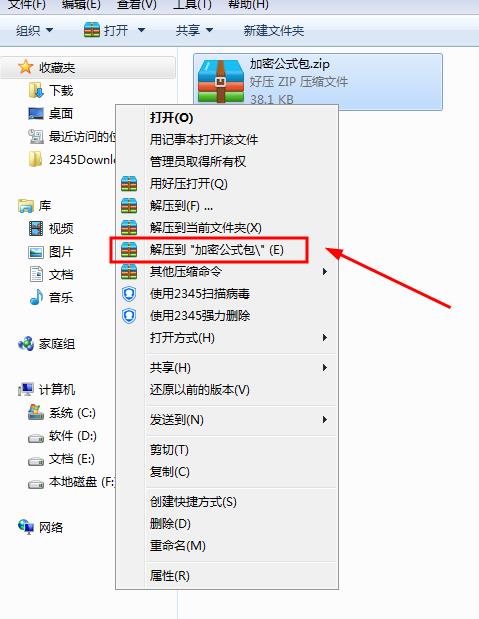Select 解压到 "加密公式包\" (E) menu entry
Screen dimensions: 479x619
click(x=227, y=249)
